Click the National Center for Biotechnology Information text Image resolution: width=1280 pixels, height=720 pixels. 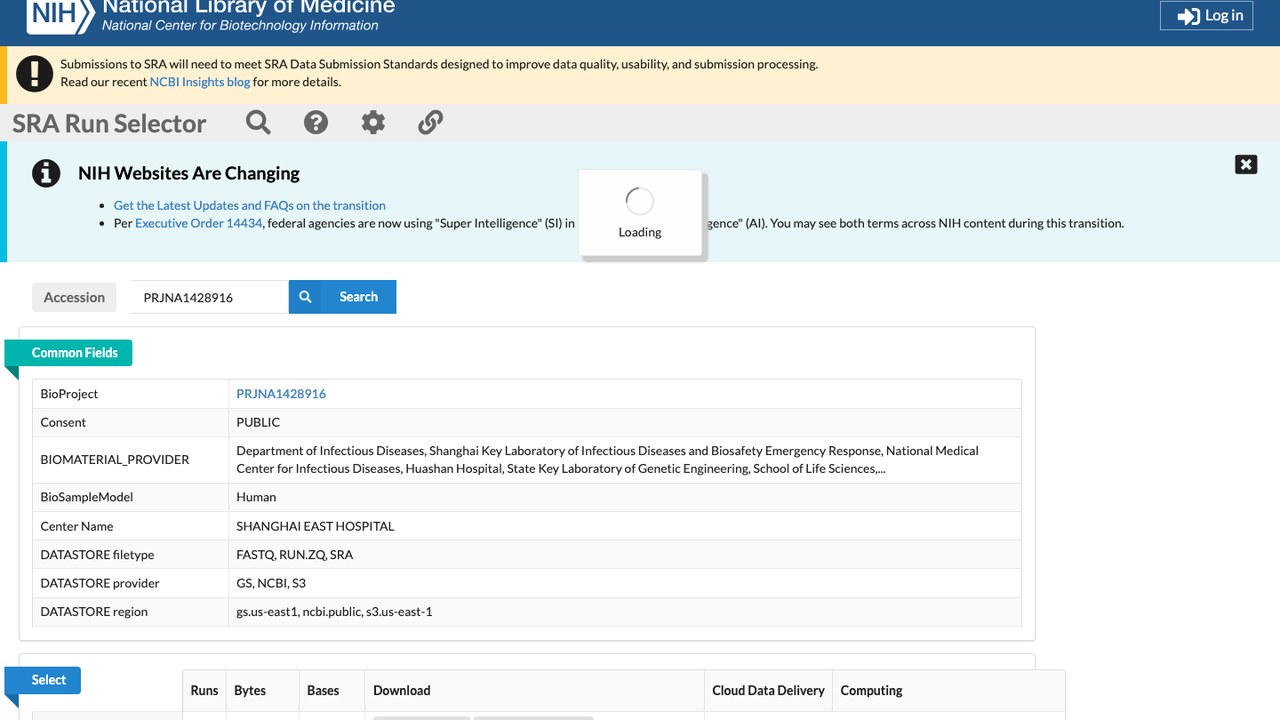tap(240, 26)
